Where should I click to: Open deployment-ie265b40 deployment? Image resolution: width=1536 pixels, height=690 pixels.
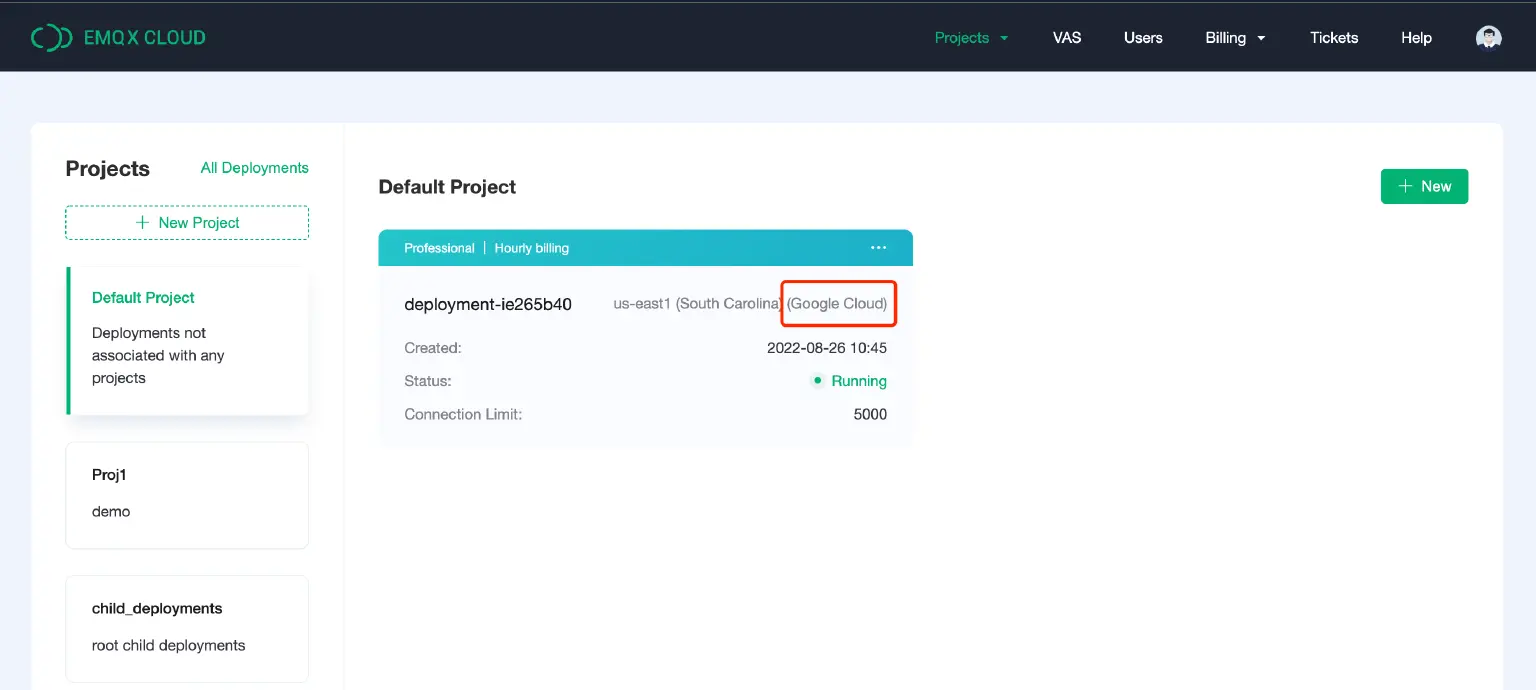coord(488,304)
